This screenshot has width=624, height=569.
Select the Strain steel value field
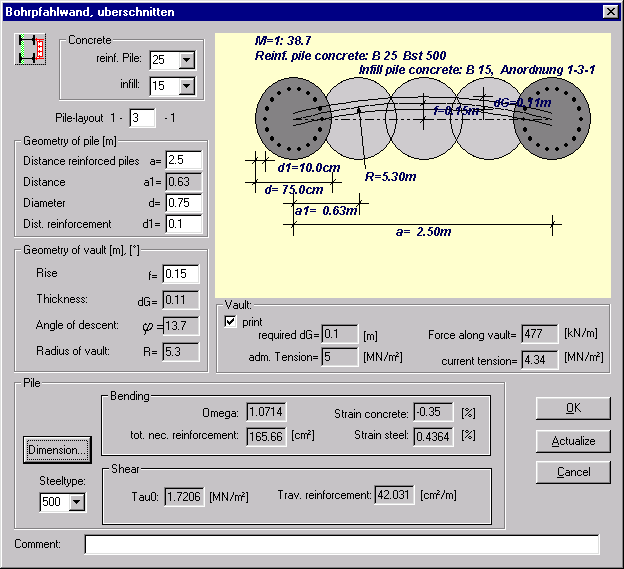click(x=433, y=437)
